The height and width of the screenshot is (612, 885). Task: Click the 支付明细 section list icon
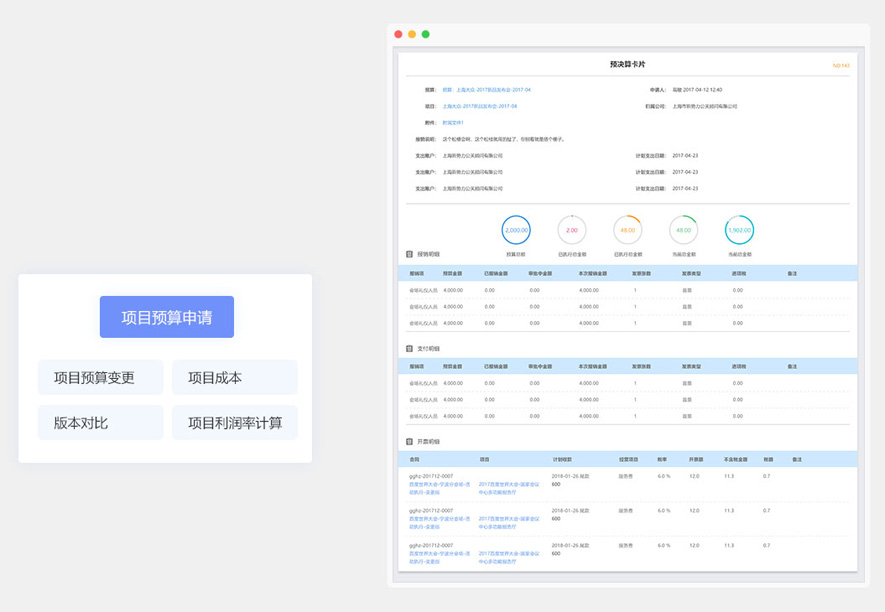point(409,348)
